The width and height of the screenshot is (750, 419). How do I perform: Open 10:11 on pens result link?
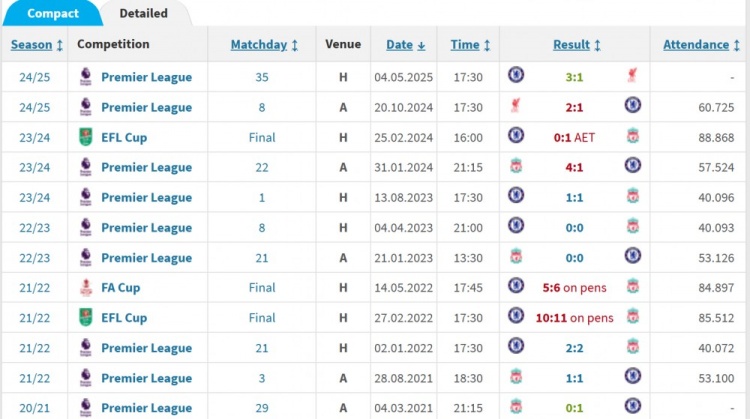pos(573,318)
